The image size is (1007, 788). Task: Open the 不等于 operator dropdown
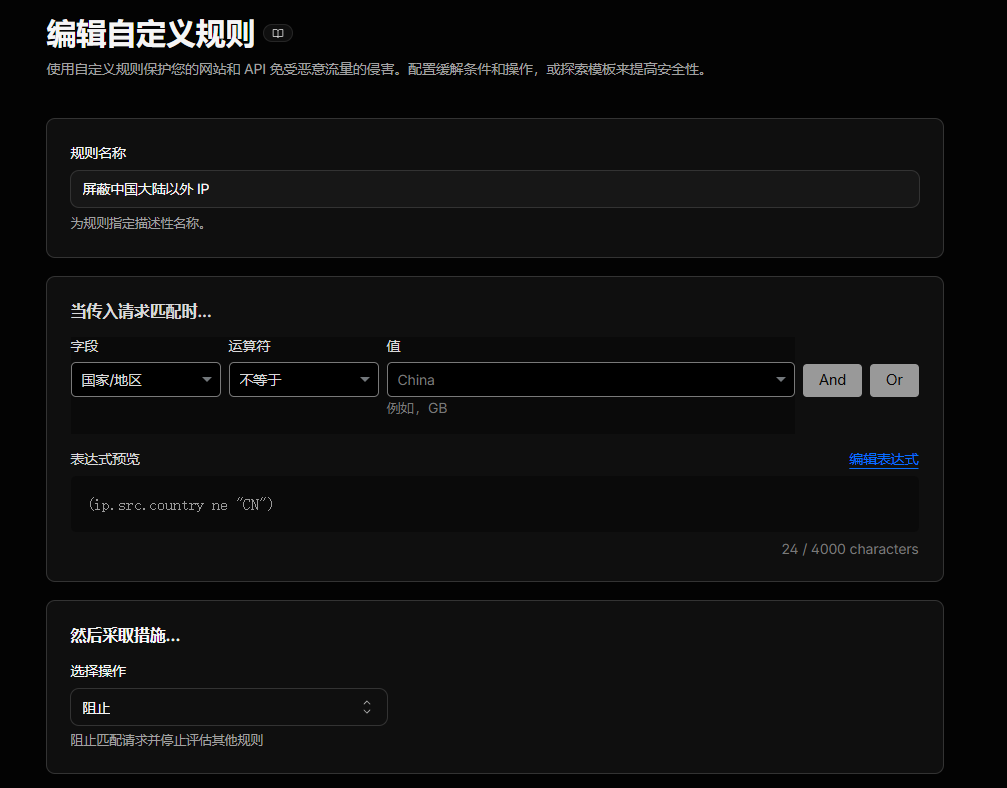click(x=304, y=380)
